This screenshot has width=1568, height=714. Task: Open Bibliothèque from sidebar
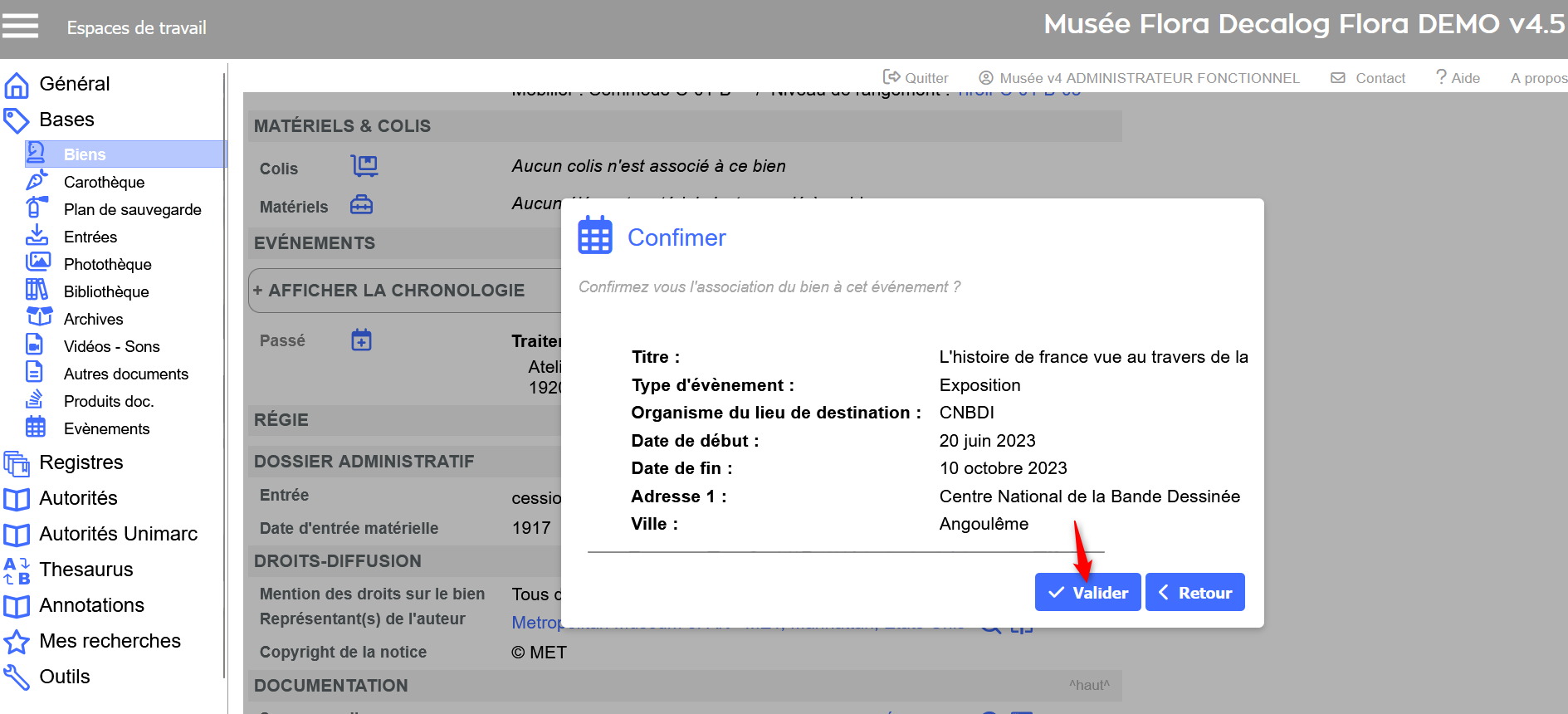106,291
